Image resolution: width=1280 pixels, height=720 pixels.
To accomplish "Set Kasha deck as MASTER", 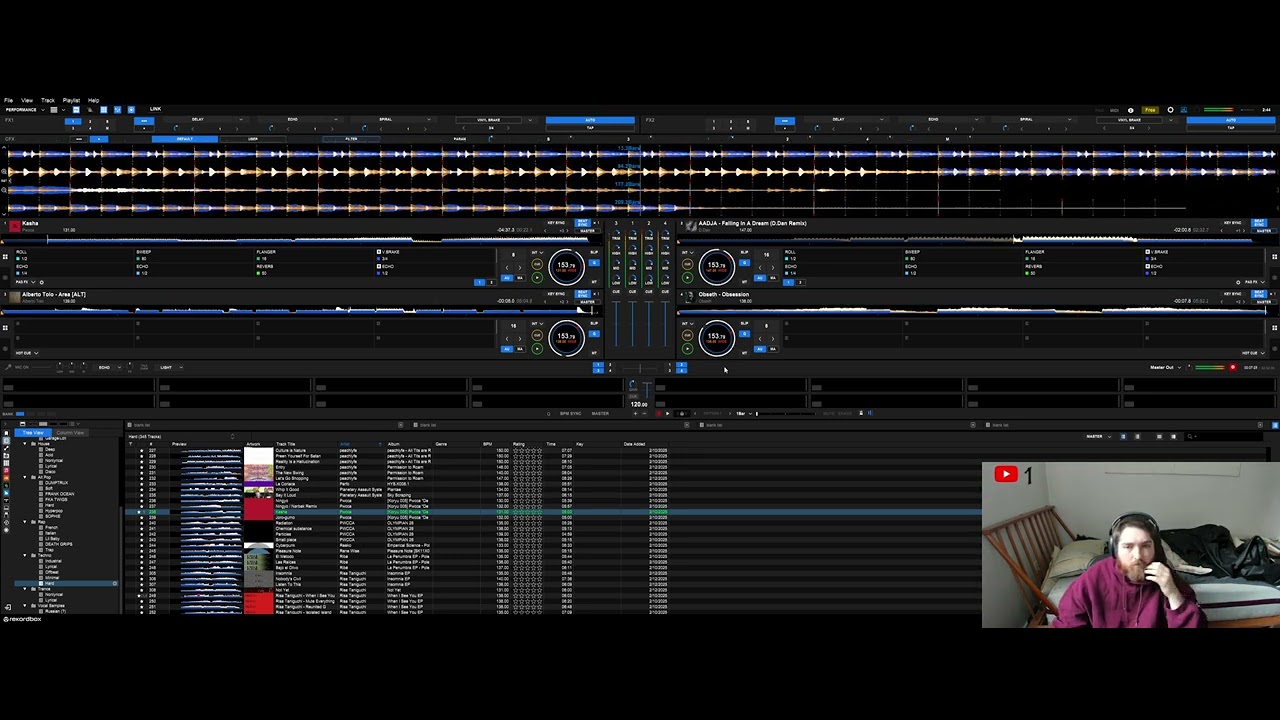I will 587,231.
